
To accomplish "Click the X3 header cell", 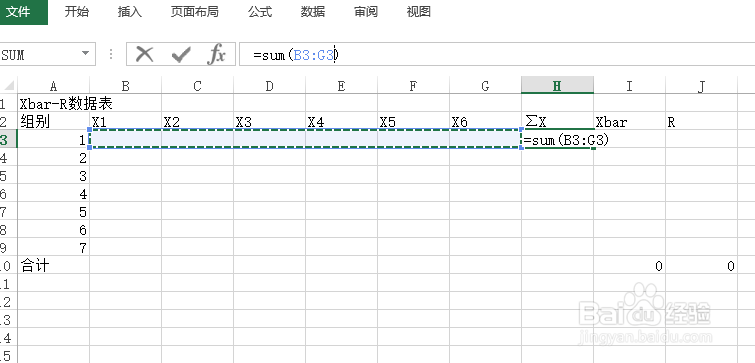I will 270,121.
